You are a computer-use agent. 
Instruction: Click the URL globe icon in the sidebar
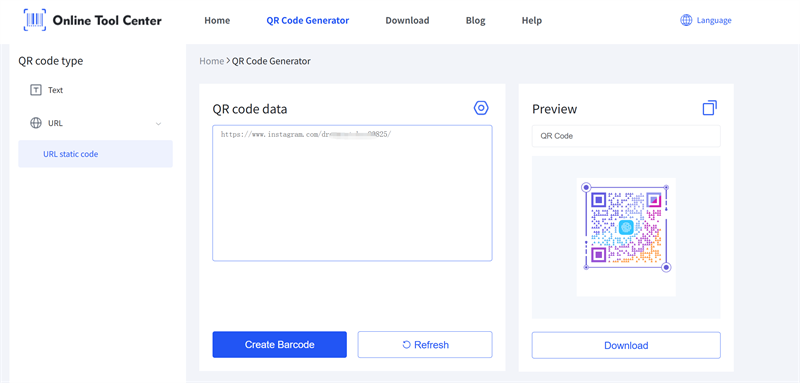(36, 123)
